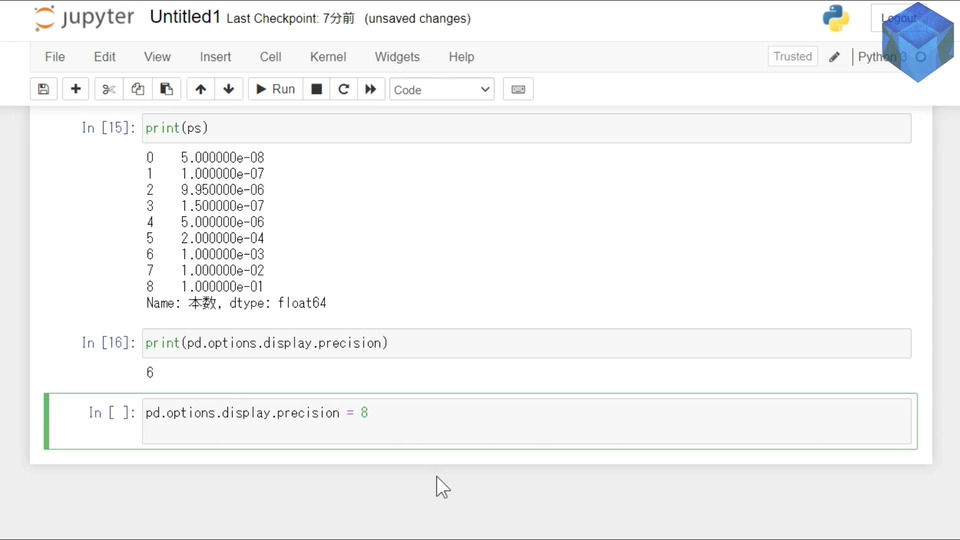This screenshot has height=540, width=960.
Task: Restart kernel and run all cells icon
Action: (370, 89)
